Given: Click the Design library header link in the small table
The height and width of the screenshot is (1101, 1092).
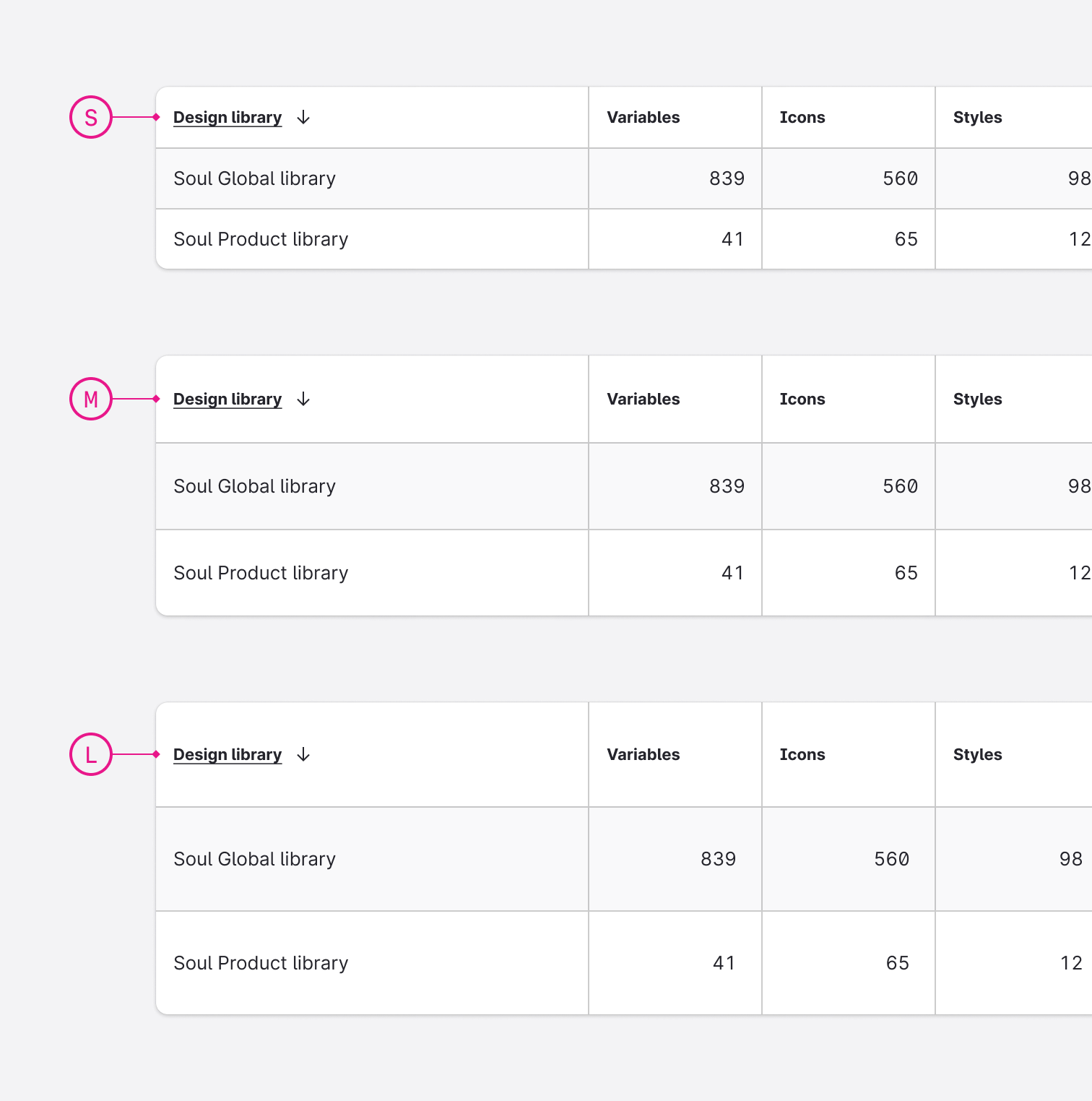Looking at the screenshot, I should point(227,118).
